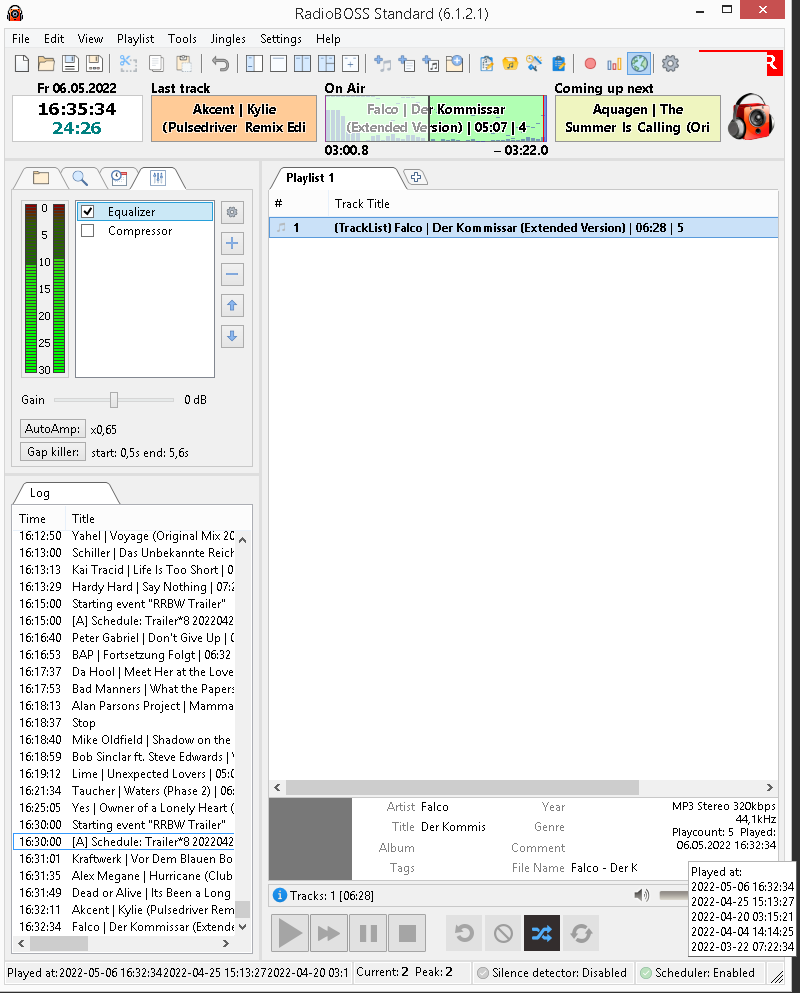Click the Save As floppy icon in the toolbar

94,63
